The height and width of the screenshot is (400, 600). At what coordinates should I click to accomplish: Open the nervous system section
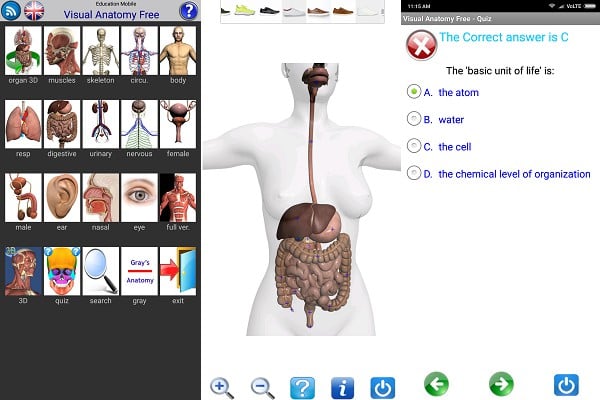pos(139,124)
